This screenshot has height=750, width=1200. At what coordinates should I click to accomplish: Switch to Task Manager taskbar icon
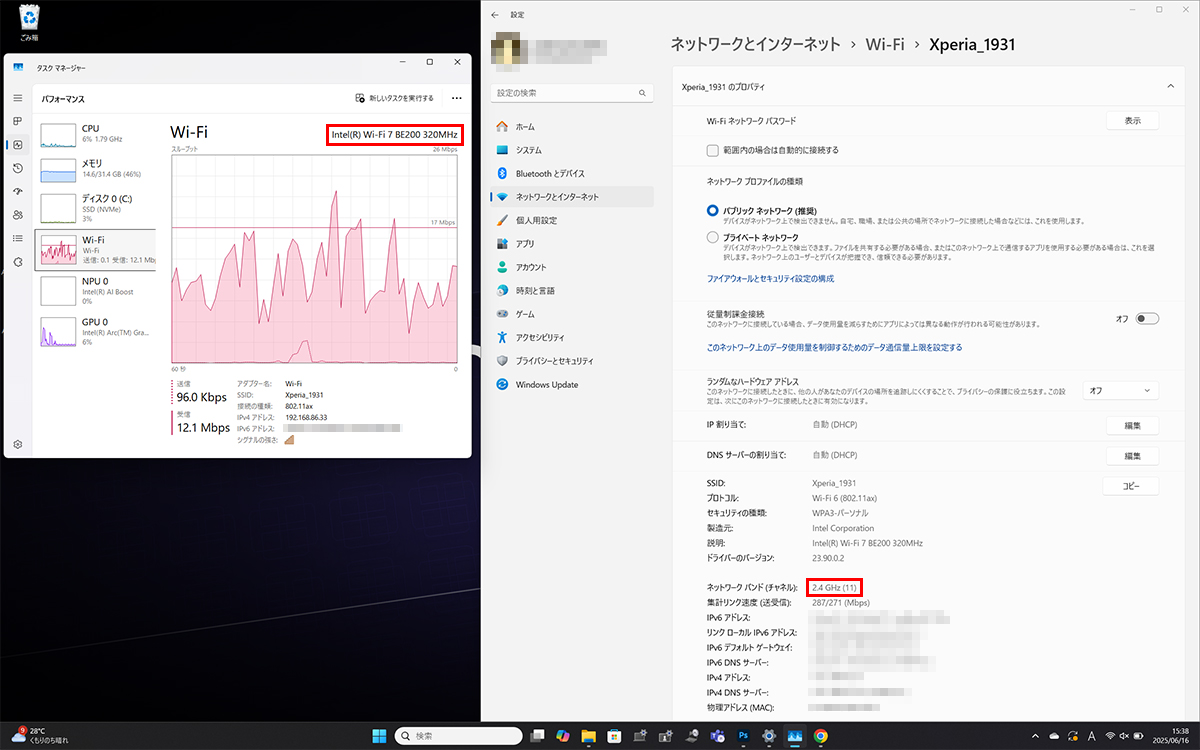794,736
